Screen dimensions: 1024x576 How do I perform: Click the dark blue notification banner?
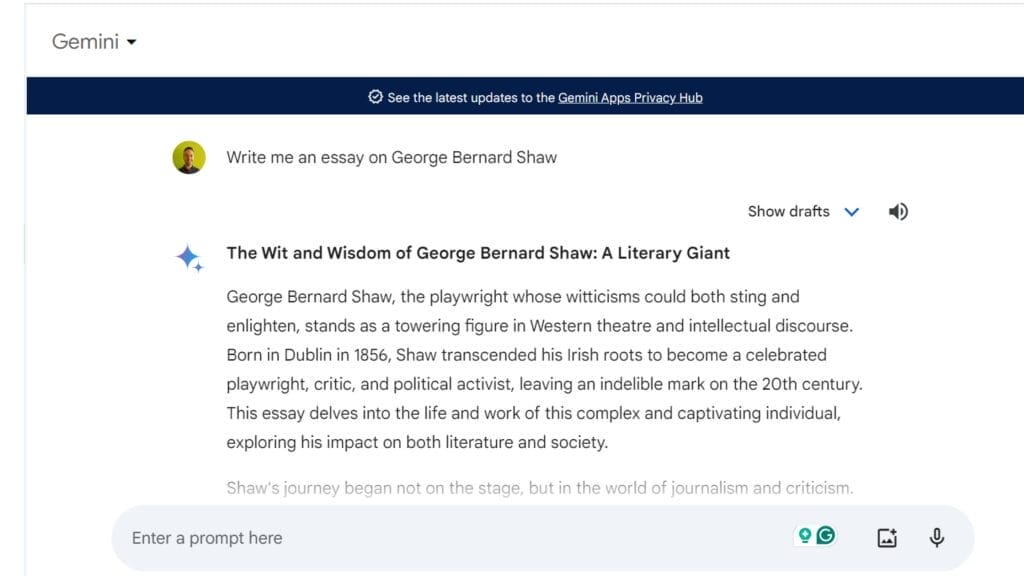pyautogui.click(x=525, y=96)
